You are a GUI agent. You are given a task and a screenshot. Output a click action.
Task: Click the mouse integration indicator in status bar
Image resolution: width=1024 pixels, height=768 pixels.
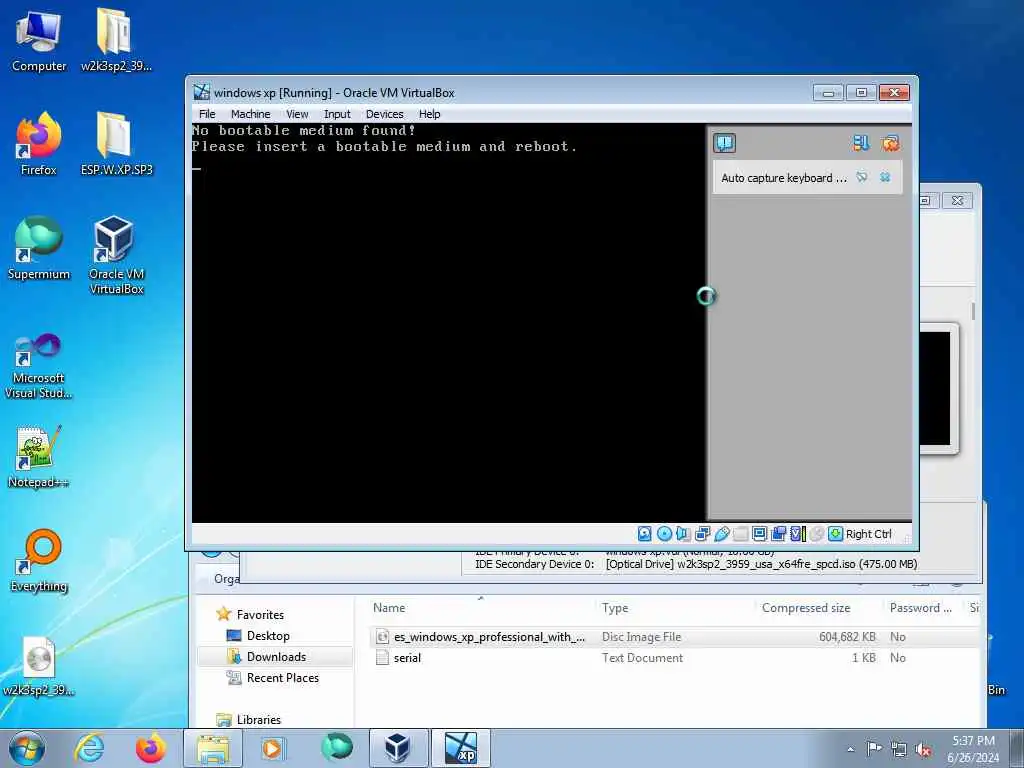pos(816,534)
